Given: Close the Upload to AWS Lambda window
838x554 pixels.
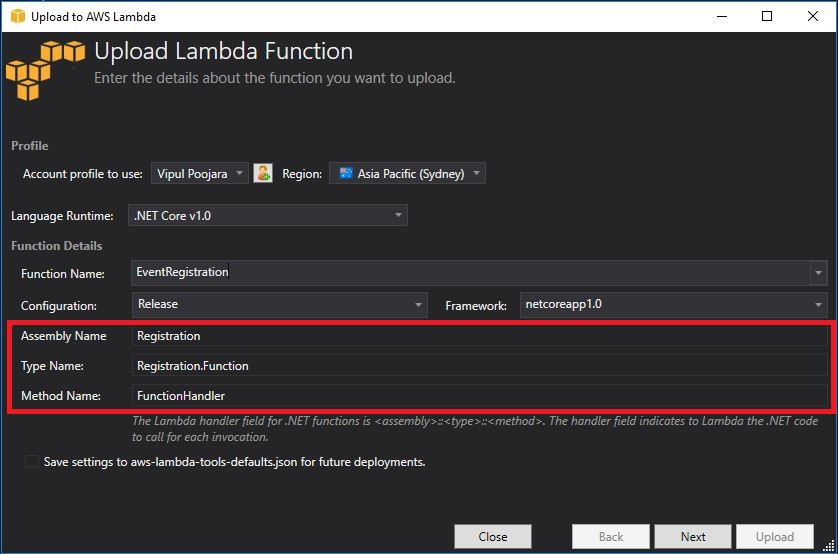Looking at the screenshot, I should click(812, 17).
